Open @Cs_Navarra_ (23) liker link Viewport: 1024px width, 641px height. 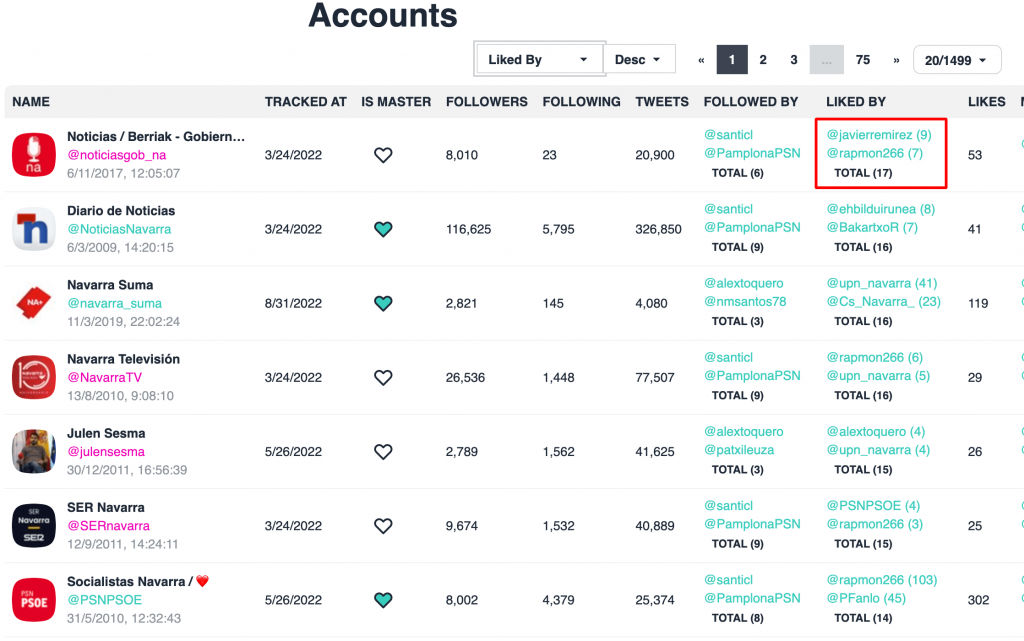coord(884,302)
